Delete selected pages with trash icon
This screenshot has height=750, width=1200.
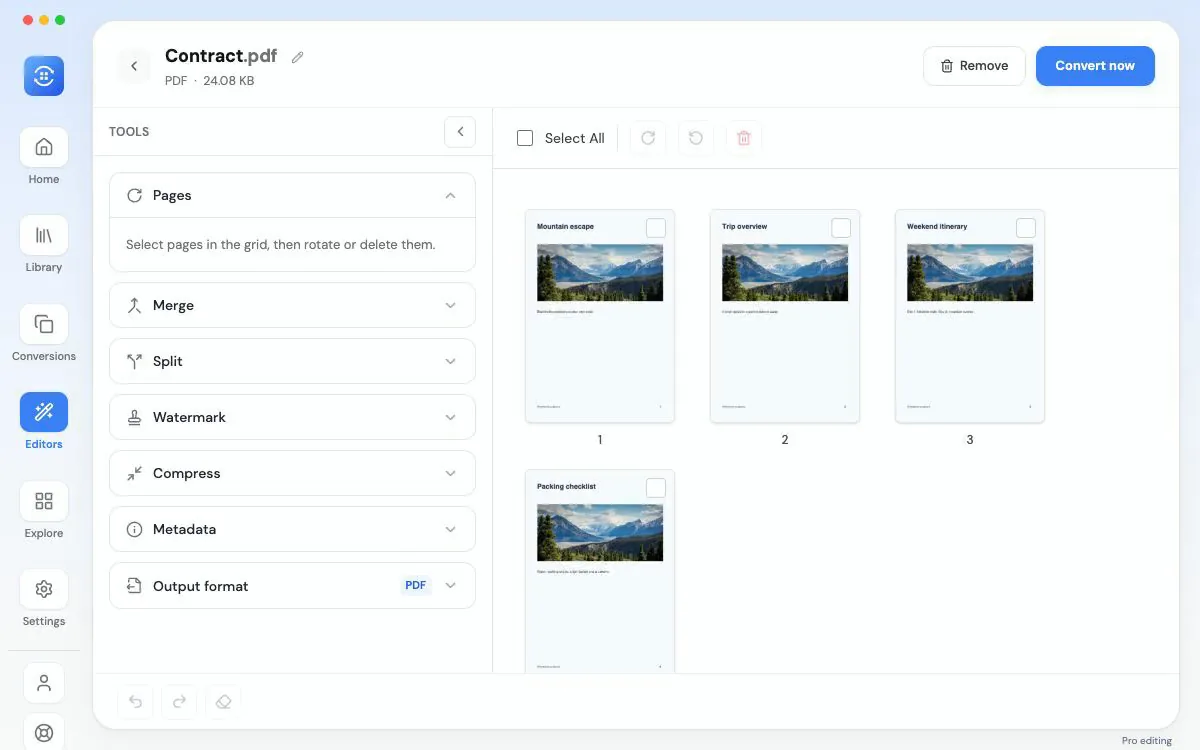pyautogui.click(x=744, y=138)
